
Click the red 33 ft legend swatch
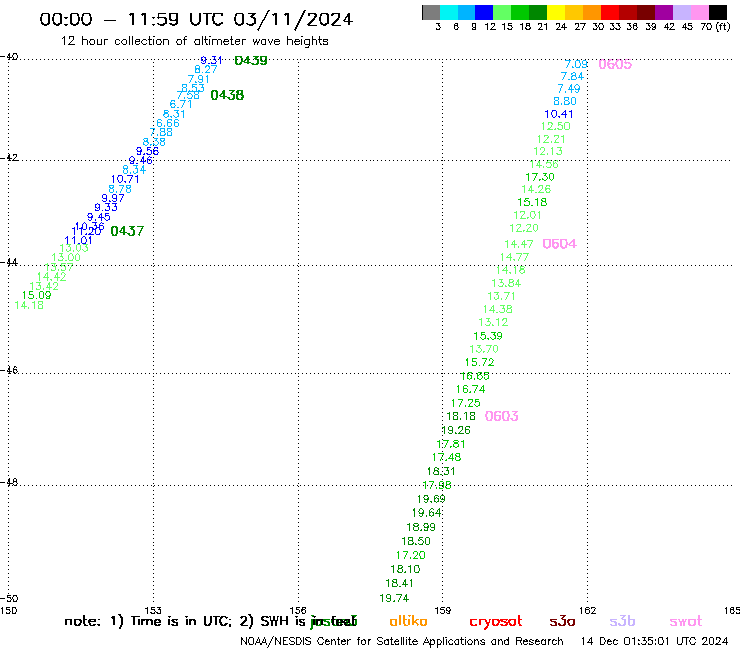(x=610, y=13)
